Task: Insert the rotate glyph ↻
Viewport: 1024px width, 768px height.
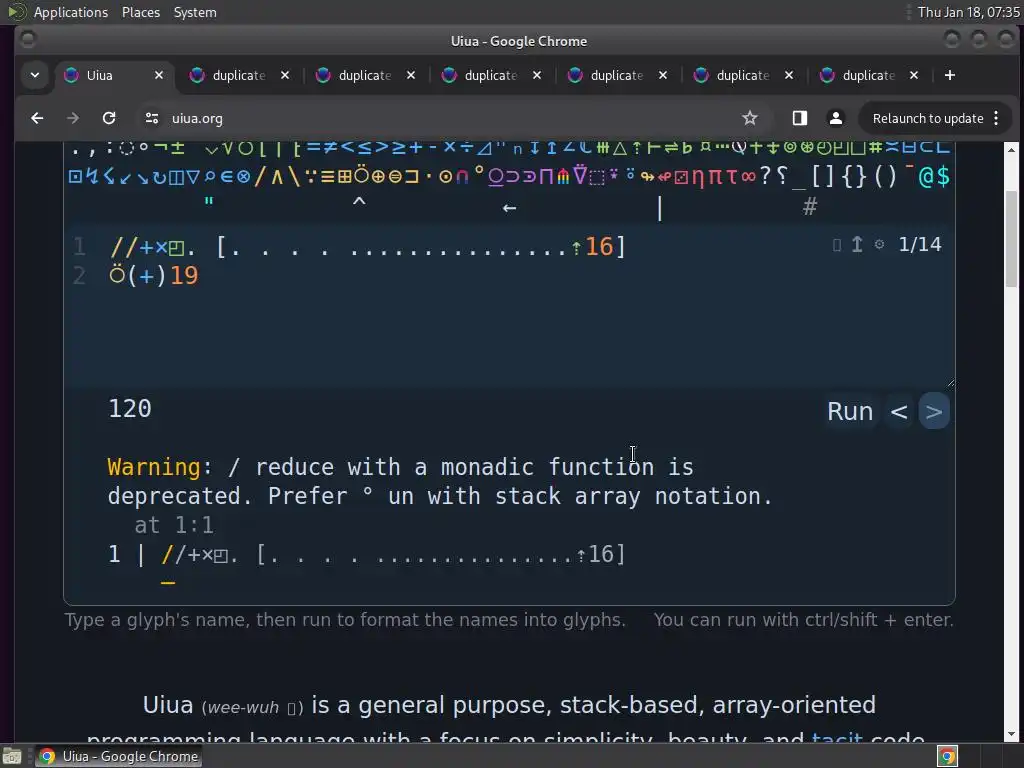Action: pyautogui.click(x=159, y=178)
